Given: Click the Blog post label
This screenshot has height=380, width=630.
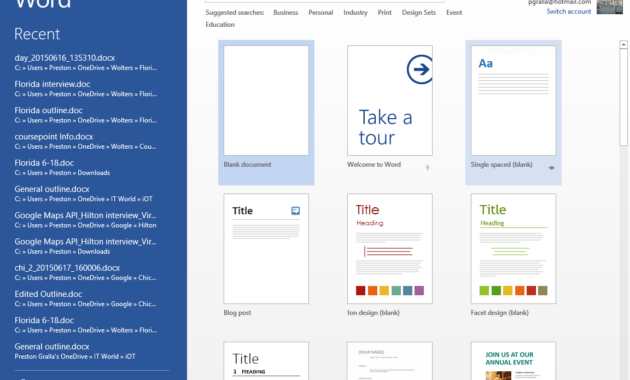Looking at the screenshot, I should click(x=237, y=313).
